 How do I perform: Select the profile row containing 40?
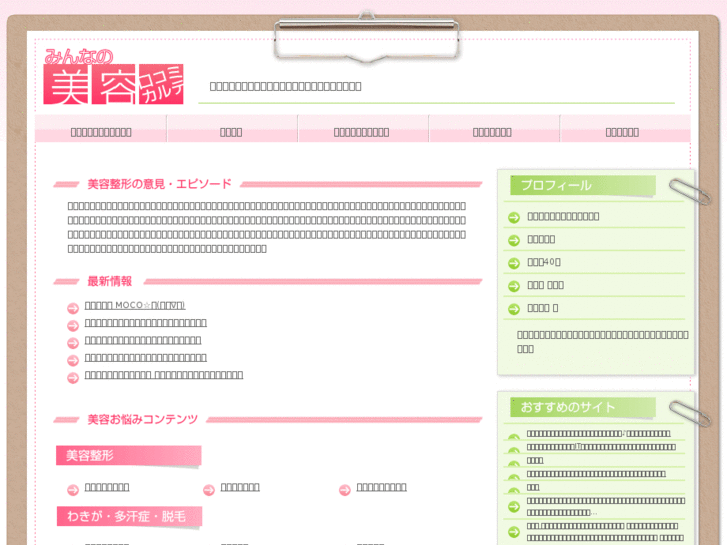594,263
